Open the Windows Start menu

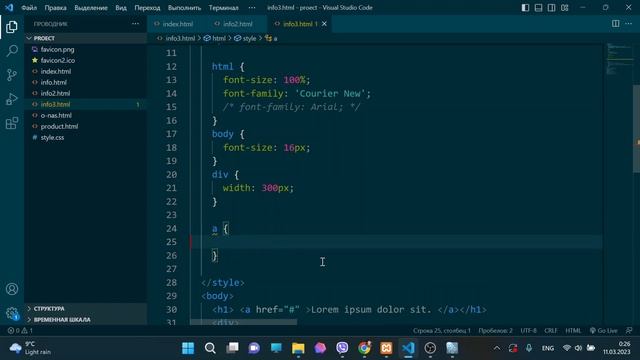(188, 348)
